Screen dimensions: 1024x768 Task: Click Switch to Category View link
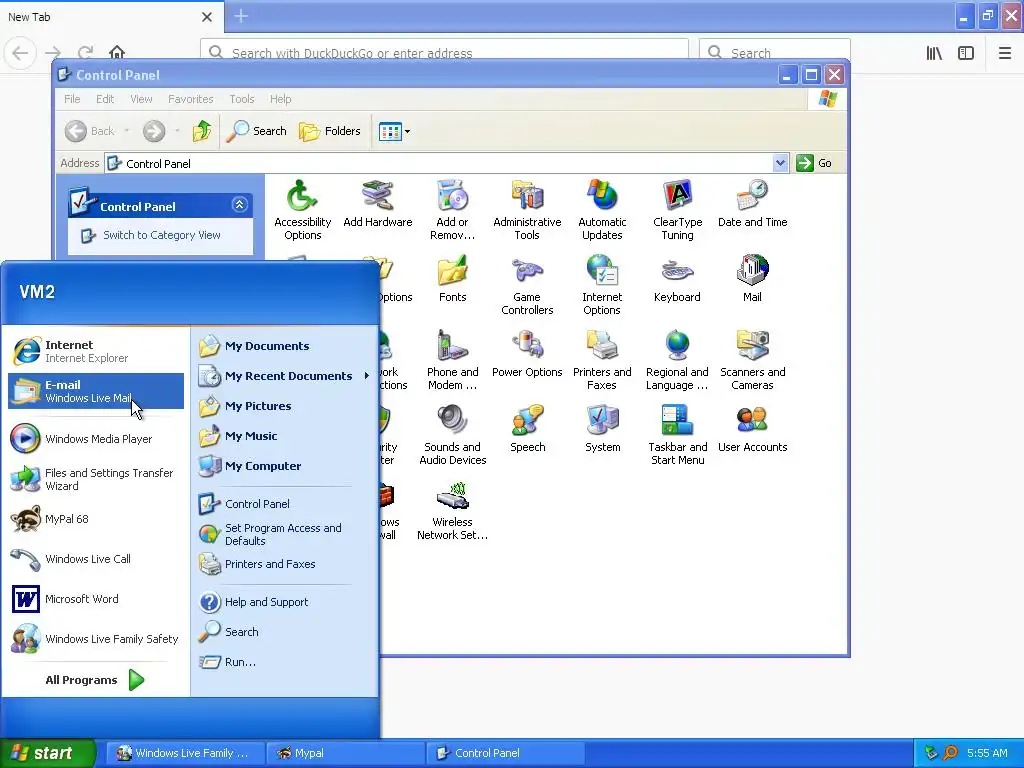(x=161, y=235)
